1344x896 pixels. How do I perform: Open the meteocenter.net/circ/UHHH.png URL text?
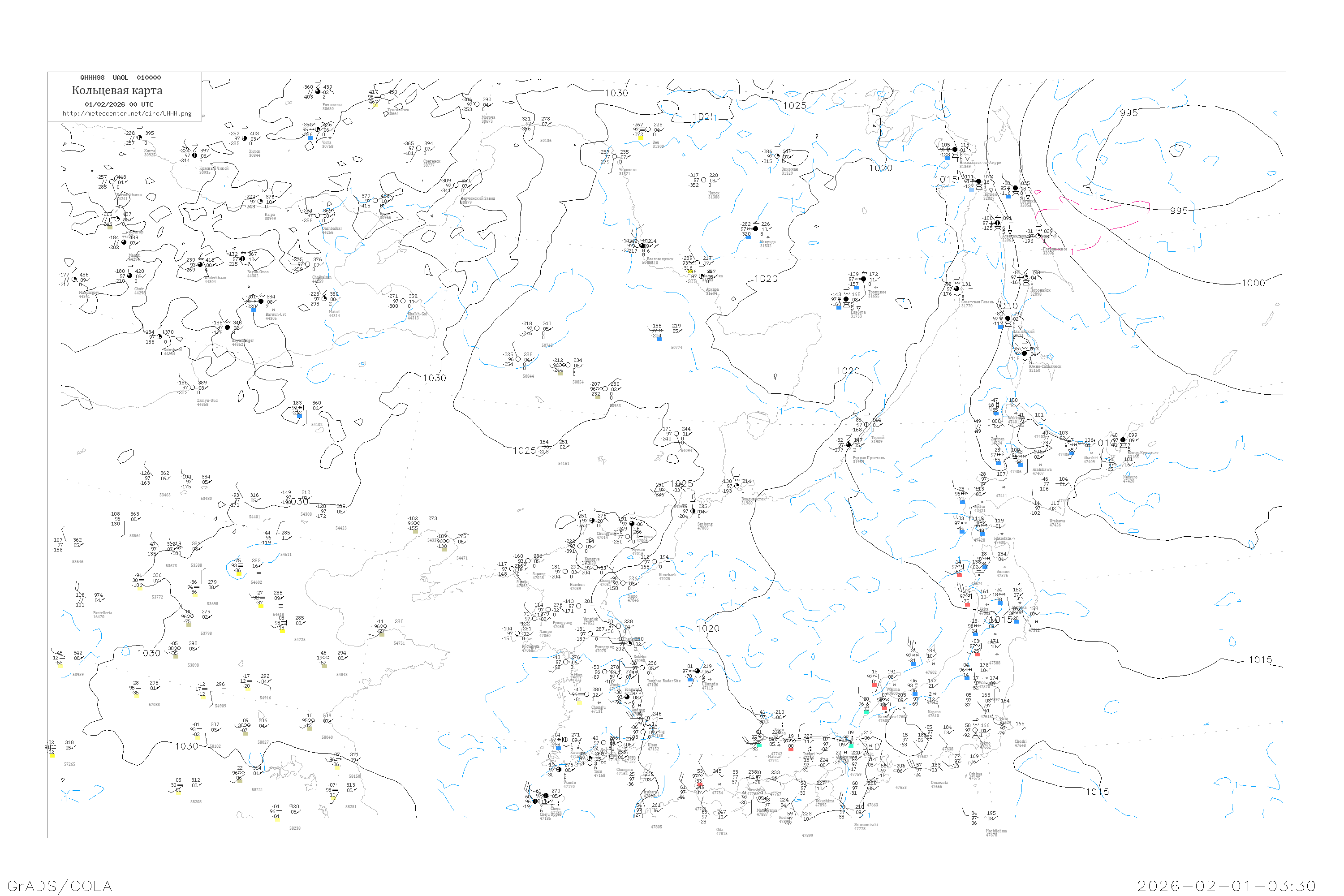point(127,114)
